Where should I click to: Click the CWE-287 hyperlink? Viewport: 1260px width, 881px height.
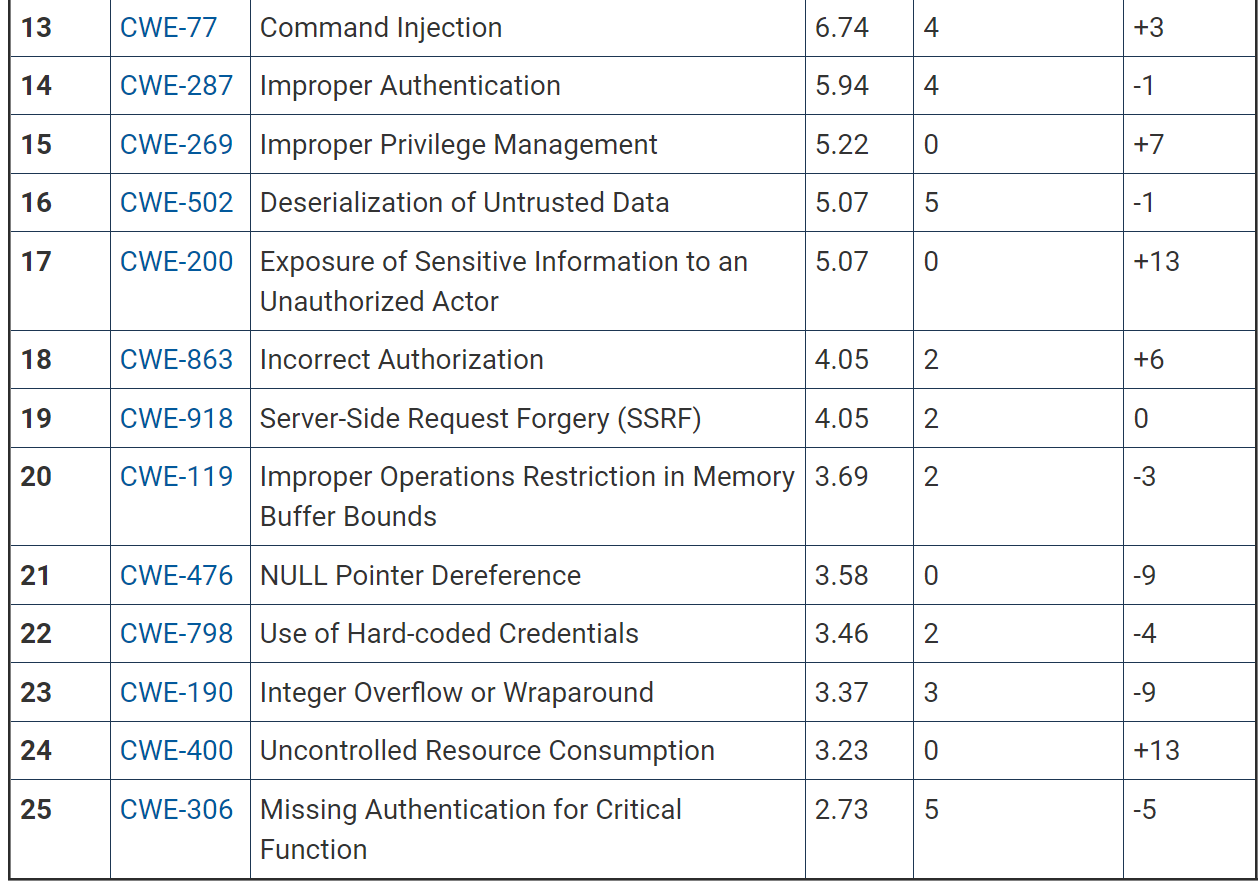(x=176, y=86)
